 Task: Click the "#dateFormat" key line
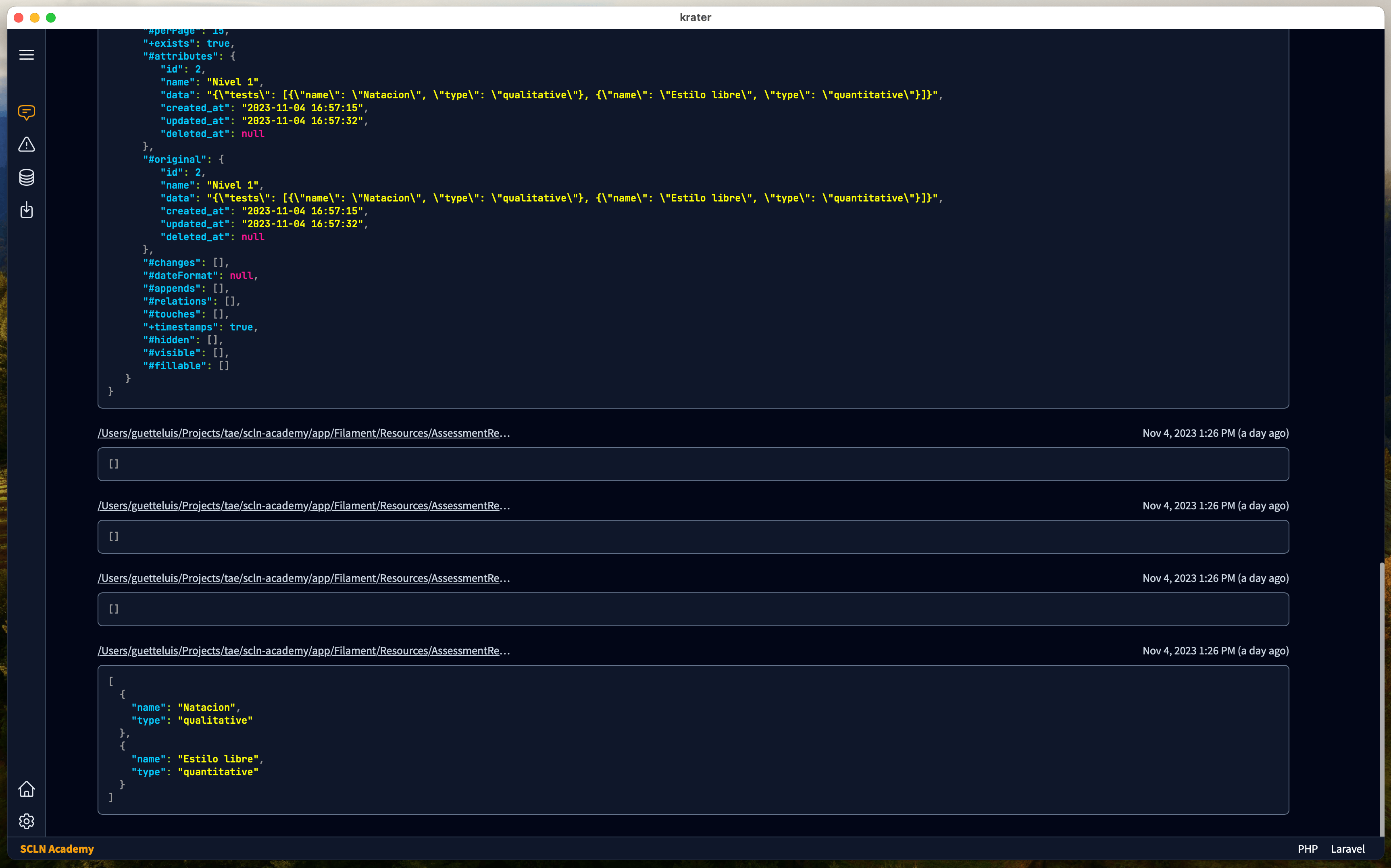(200, 276)
